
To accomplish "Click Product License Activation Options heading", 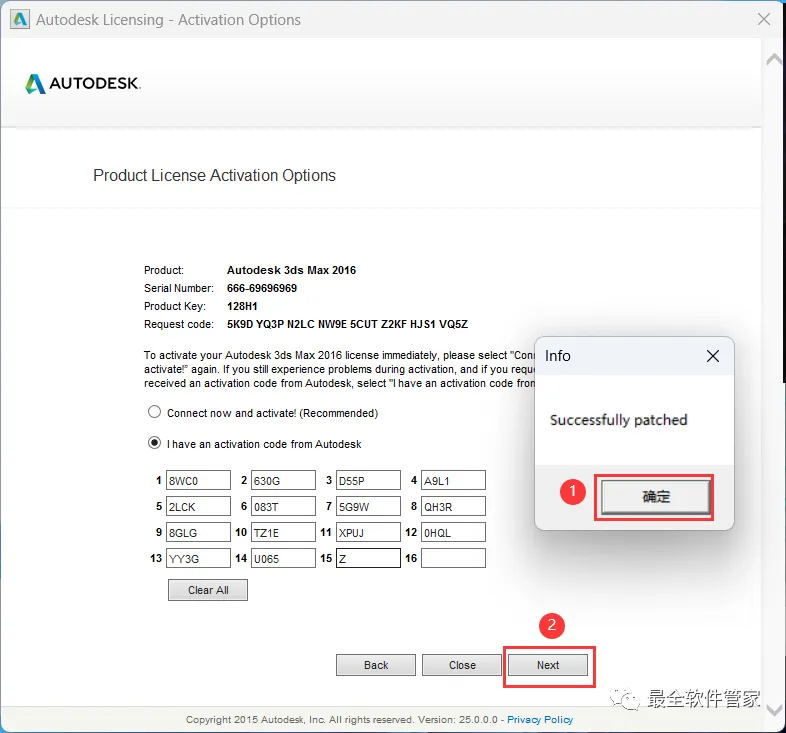I will [215, 175].
